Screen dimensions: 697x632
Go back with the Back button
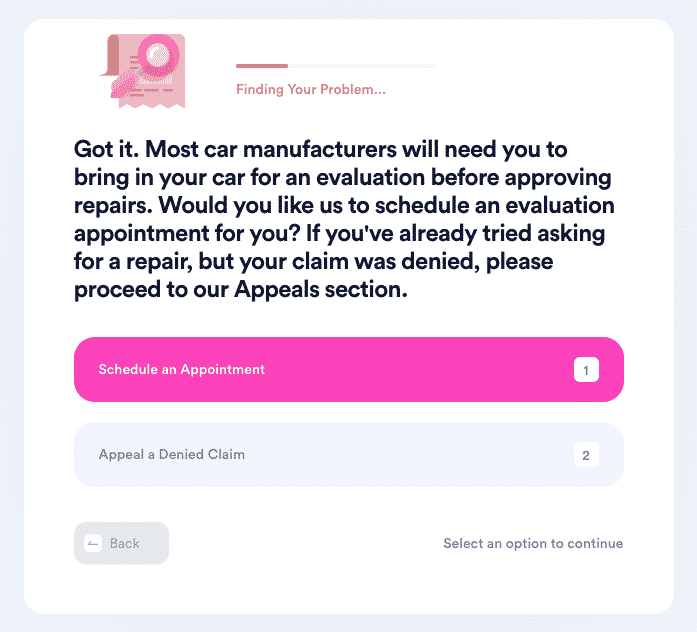coord(121,543)
